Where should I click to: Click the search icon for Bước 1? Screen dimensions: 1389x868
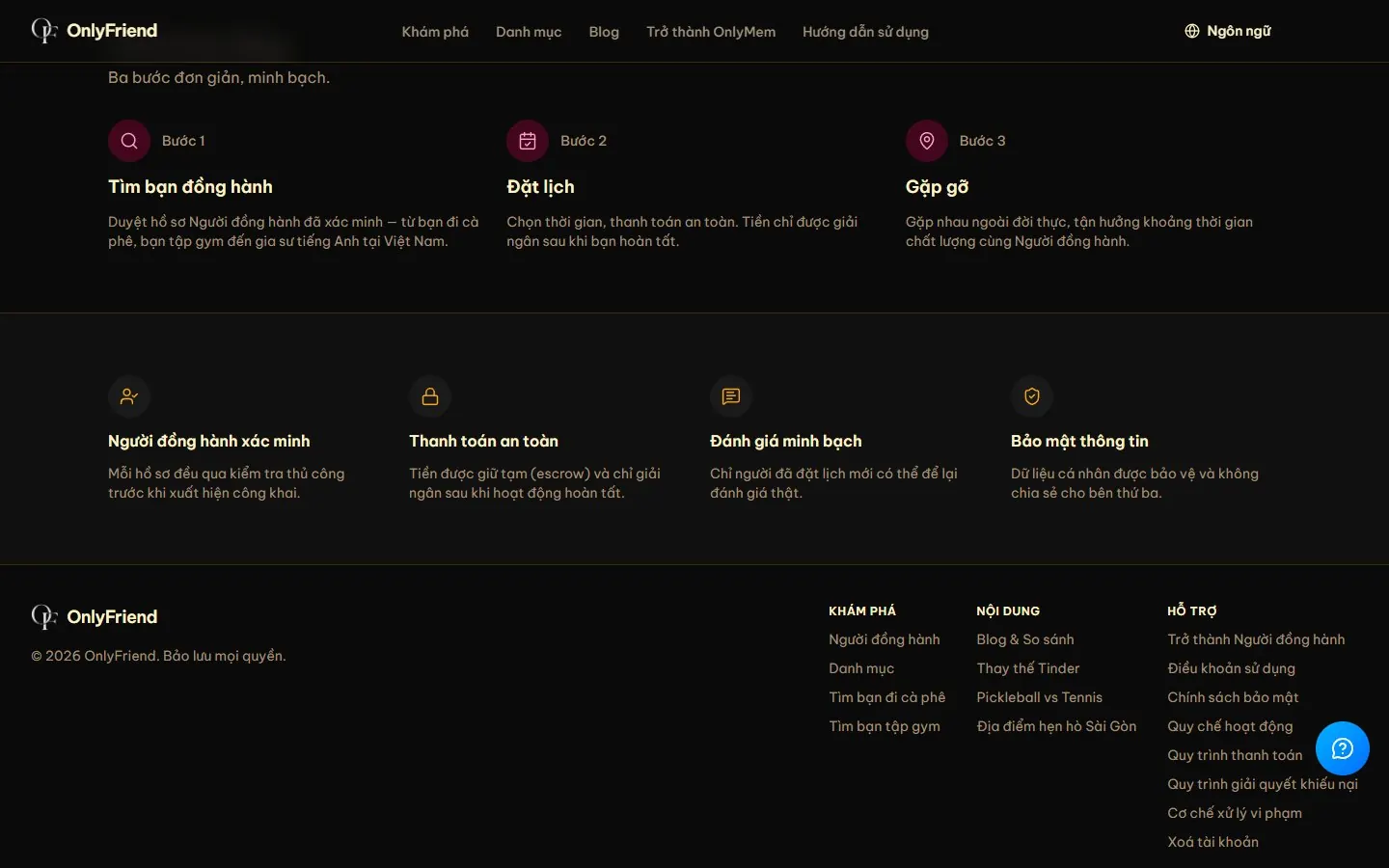[129, 141]
